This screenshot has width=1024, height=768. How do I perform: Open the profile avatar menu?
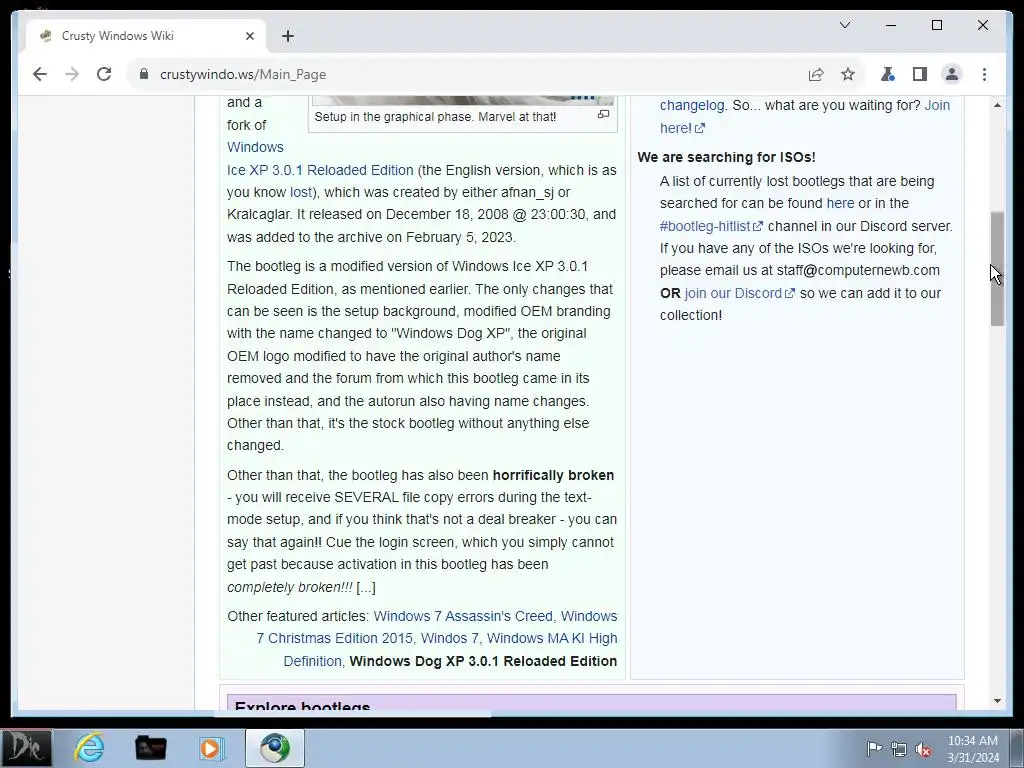coord(952,74)
